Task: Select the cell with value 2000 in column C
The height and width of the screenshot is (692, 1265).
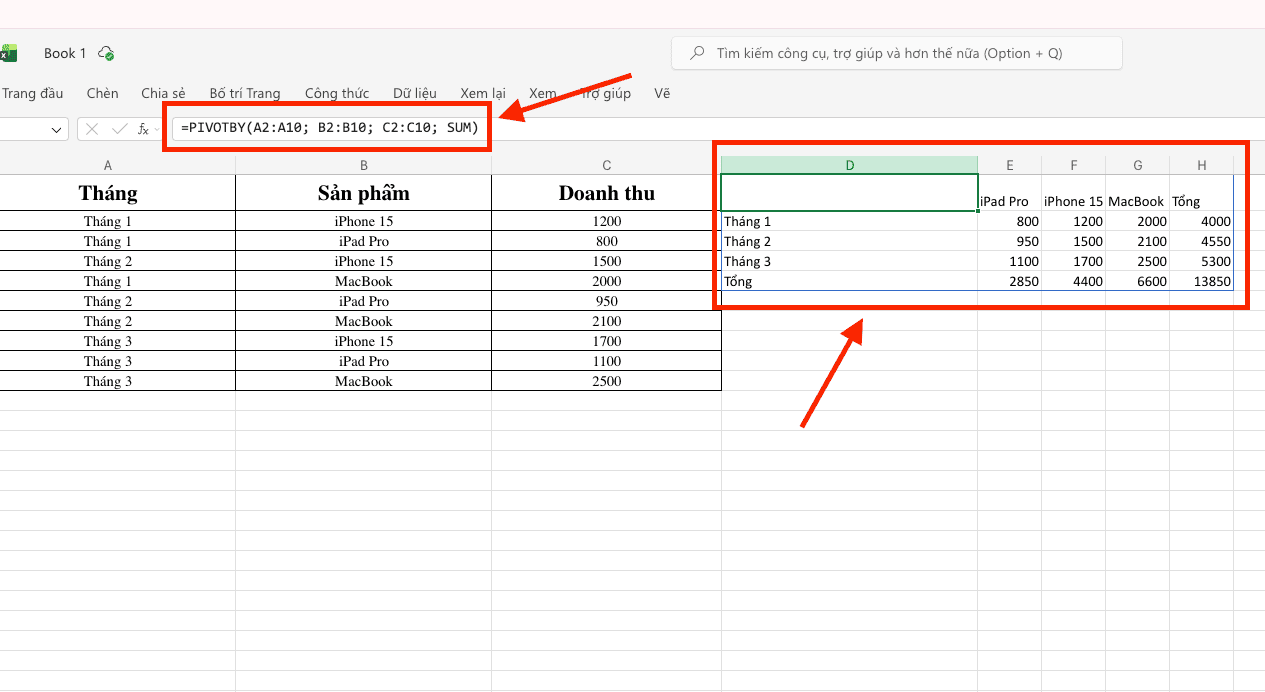Action: click(x=606, y=281)
